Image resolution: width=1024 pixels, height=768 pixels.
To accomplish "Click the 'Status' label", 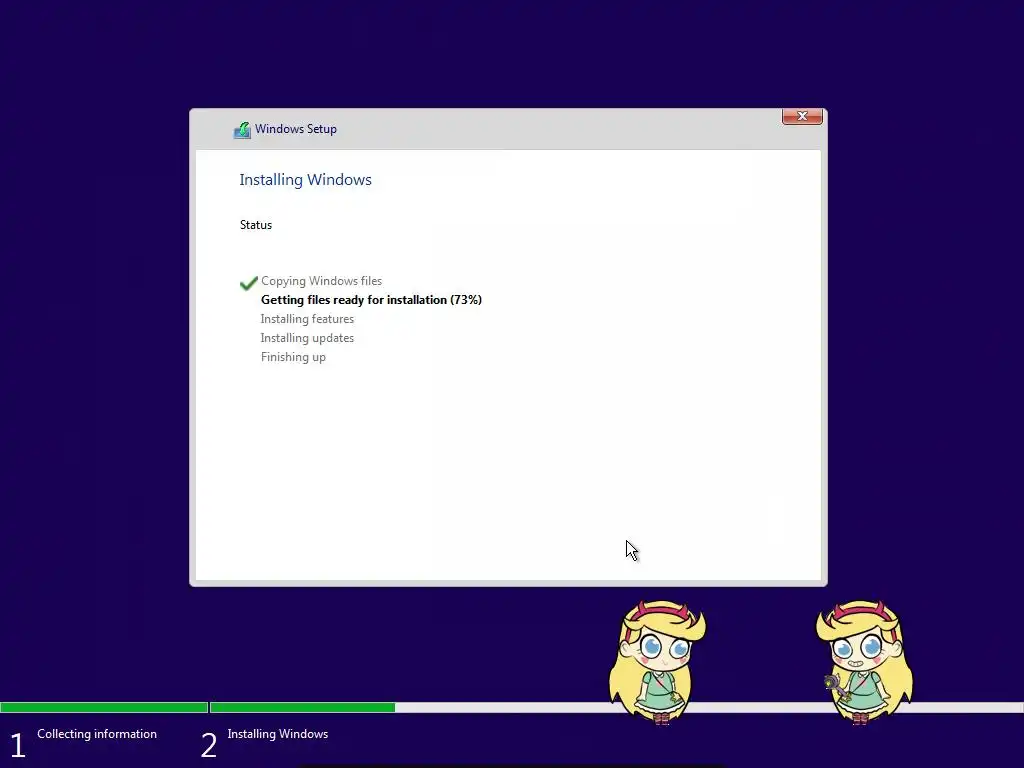I will pyautogui.click(x=255, y=225).
